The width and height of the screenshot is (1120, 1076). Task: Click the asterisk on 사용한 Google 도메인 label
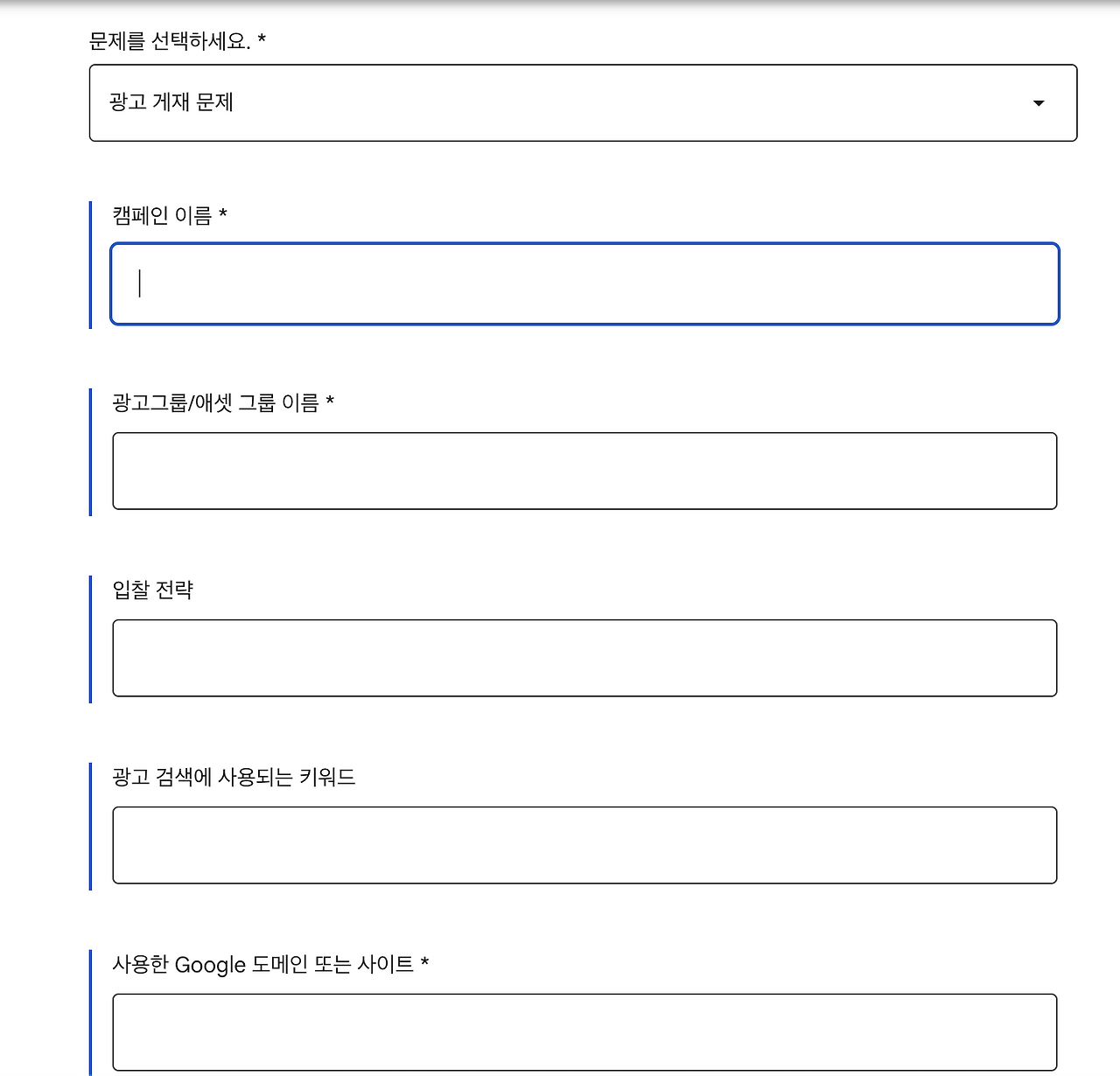coord(426,965)
